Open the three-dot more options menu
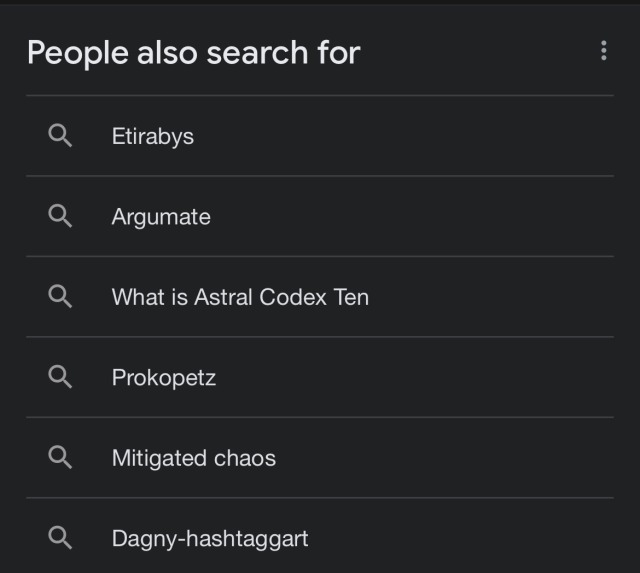Viewport: 640px width, 573px height. (x=603, y=51)
